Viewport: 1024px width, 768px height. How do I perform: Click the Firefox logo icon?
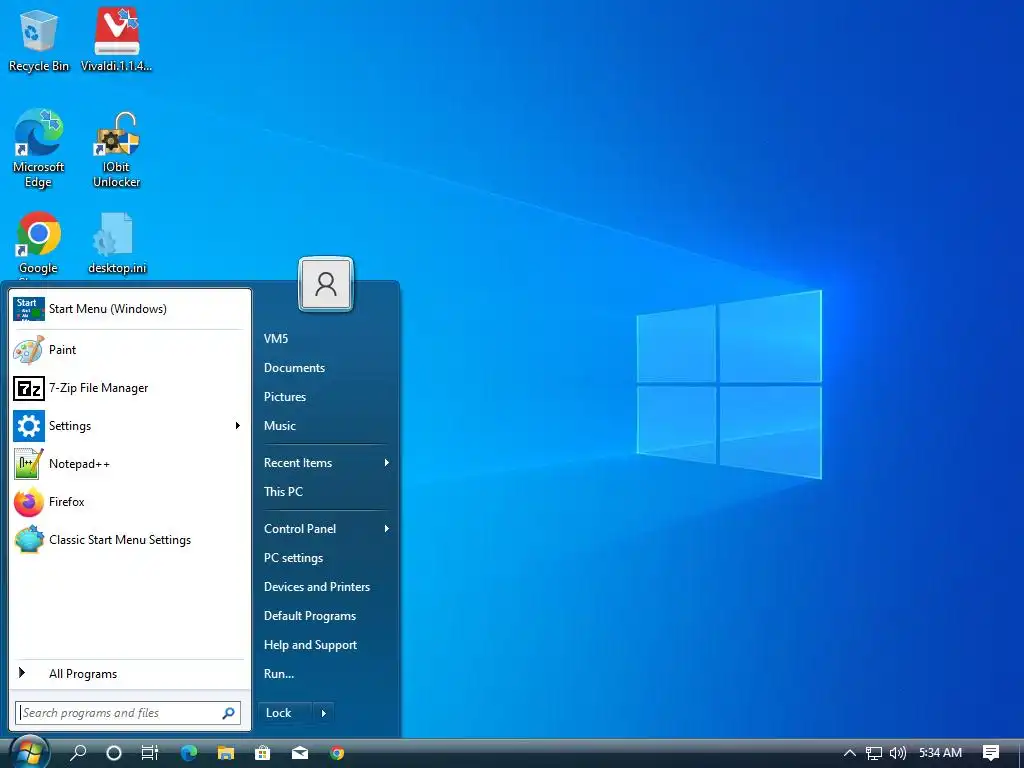tap(29, 502)
